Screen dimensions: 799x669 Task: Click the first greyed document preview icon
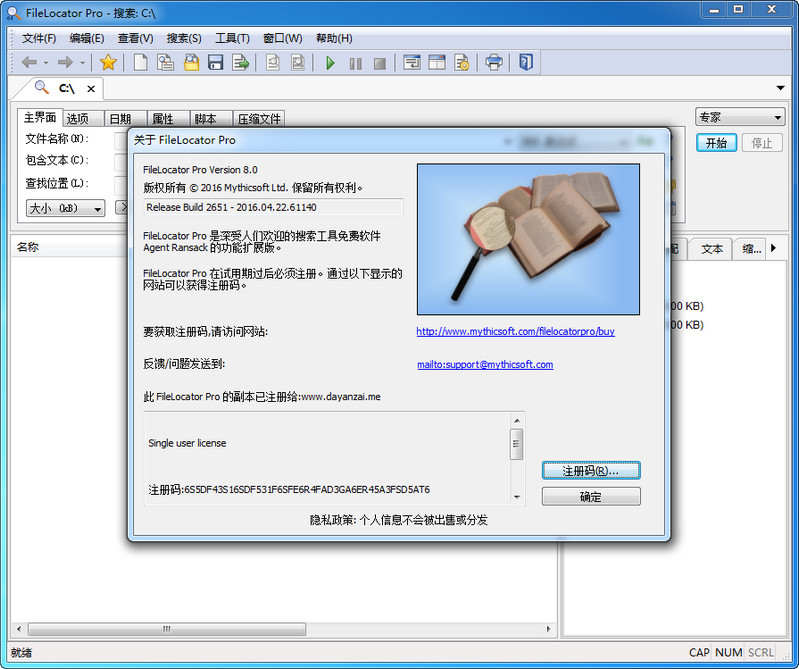click(x=273, y=63)
